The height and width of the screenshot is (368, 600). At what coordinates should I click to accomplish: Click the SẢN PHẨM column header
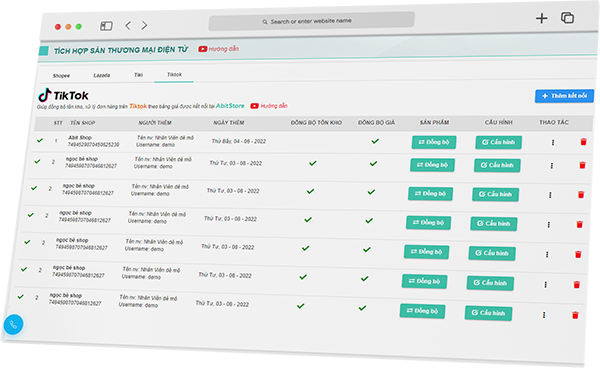point(434,122)
